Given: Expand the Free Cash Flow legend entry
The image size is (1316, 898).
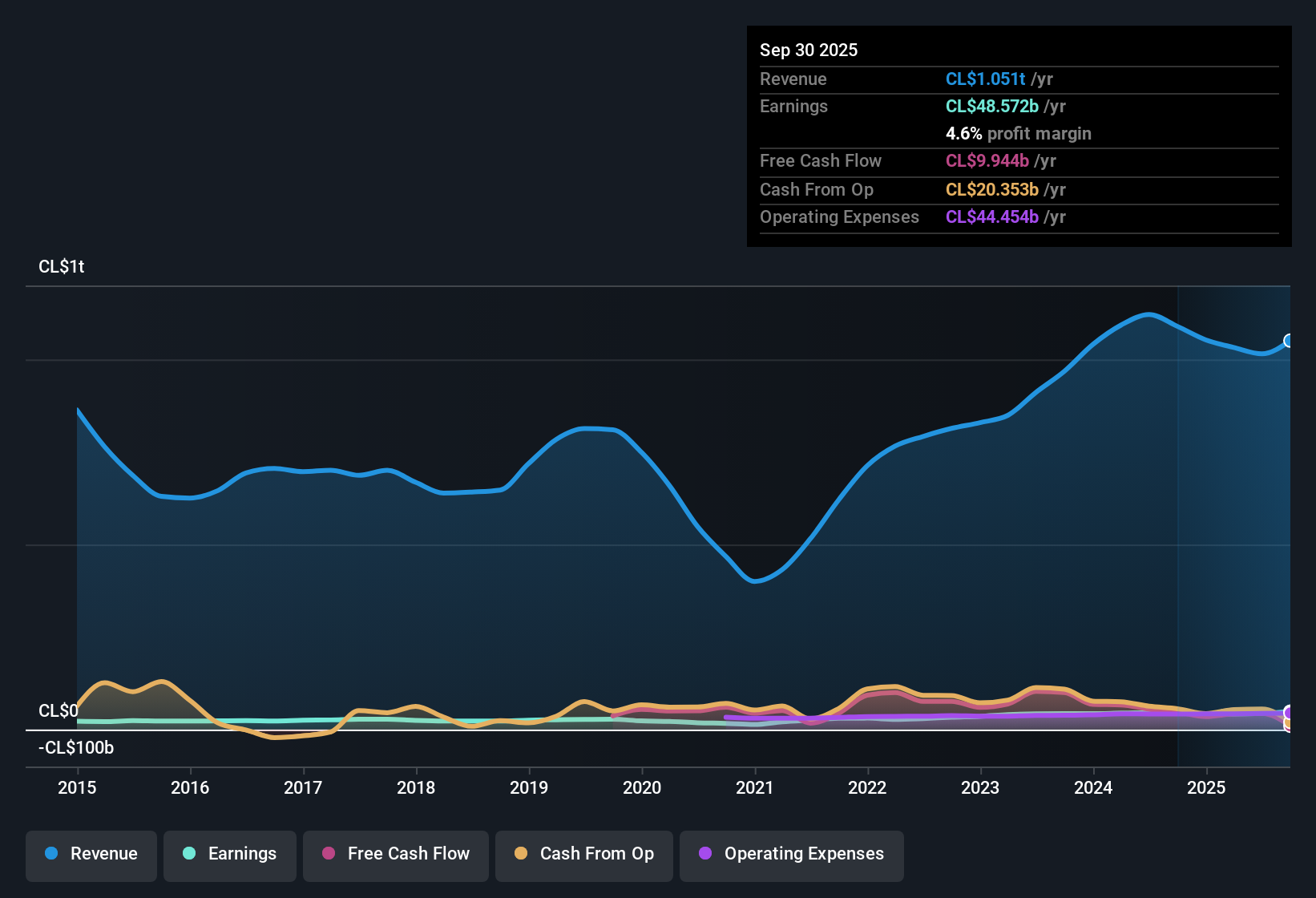Looking at the screenshot, I should tap(395, 855).
